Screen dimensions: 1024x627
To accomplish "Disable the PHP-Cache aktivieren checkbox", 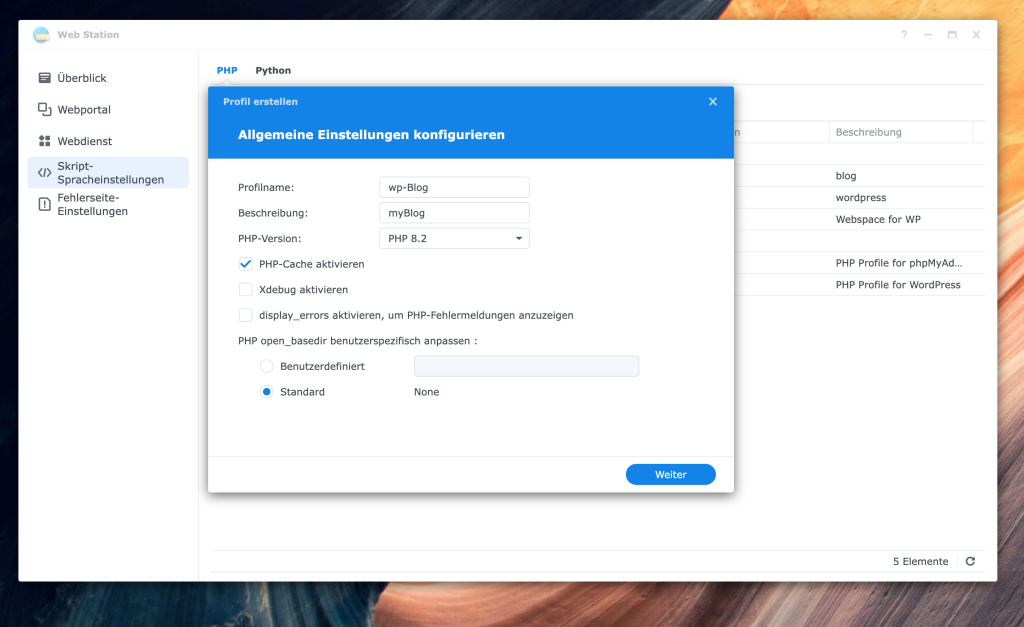I will click(x=246, y=264).
